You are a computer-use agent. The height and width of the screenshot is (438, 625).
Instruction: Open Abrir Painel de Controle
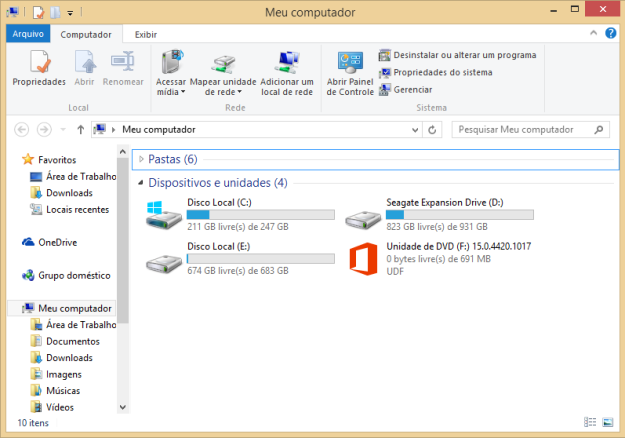coord(350,73)
